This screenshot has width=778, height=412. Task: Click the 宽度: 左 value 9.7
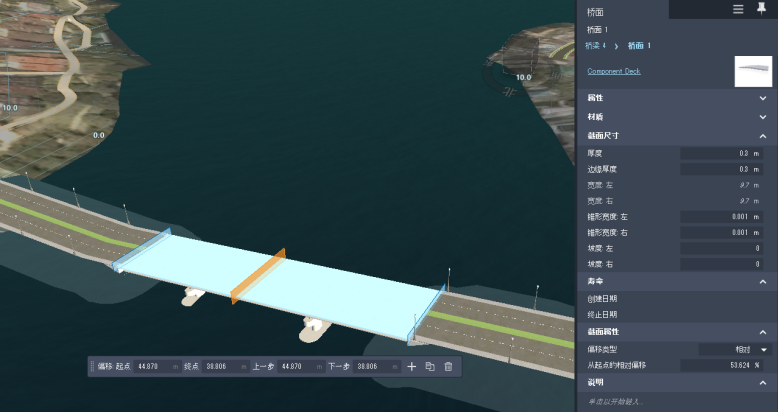pyautogui.click(x=744, y=185)
